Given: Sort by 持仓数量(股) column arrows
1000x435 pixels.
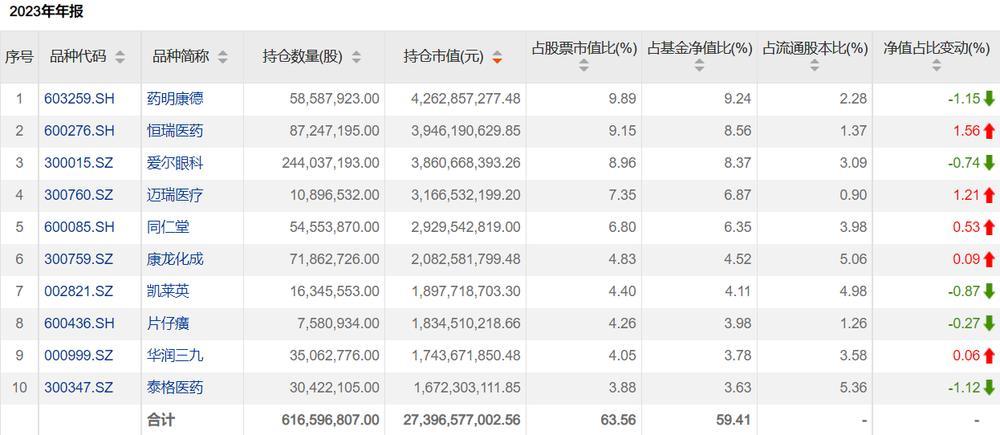Looking at the screenshot, I should click(x=356, y=57).
